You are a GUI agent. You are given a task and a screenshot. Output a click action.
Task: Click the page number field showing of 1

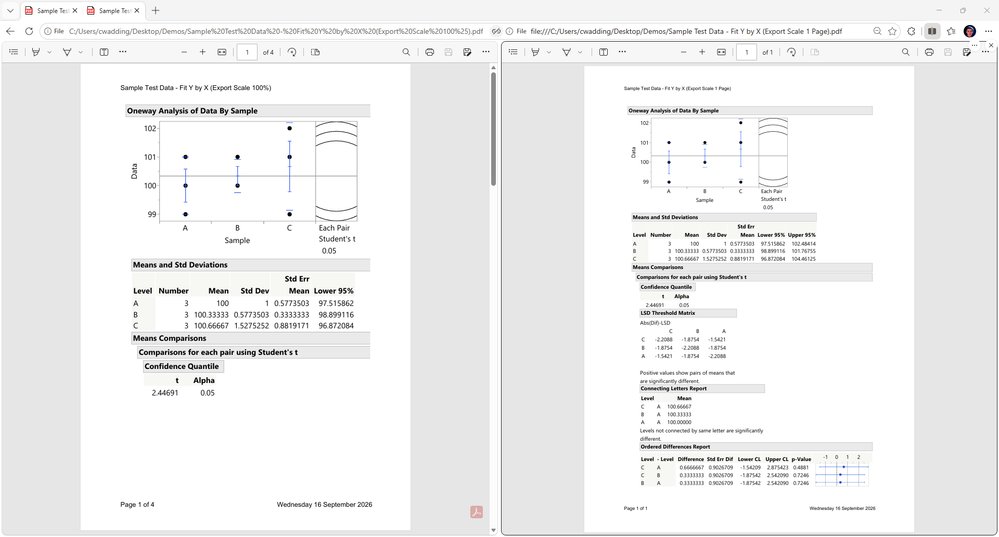747,52
